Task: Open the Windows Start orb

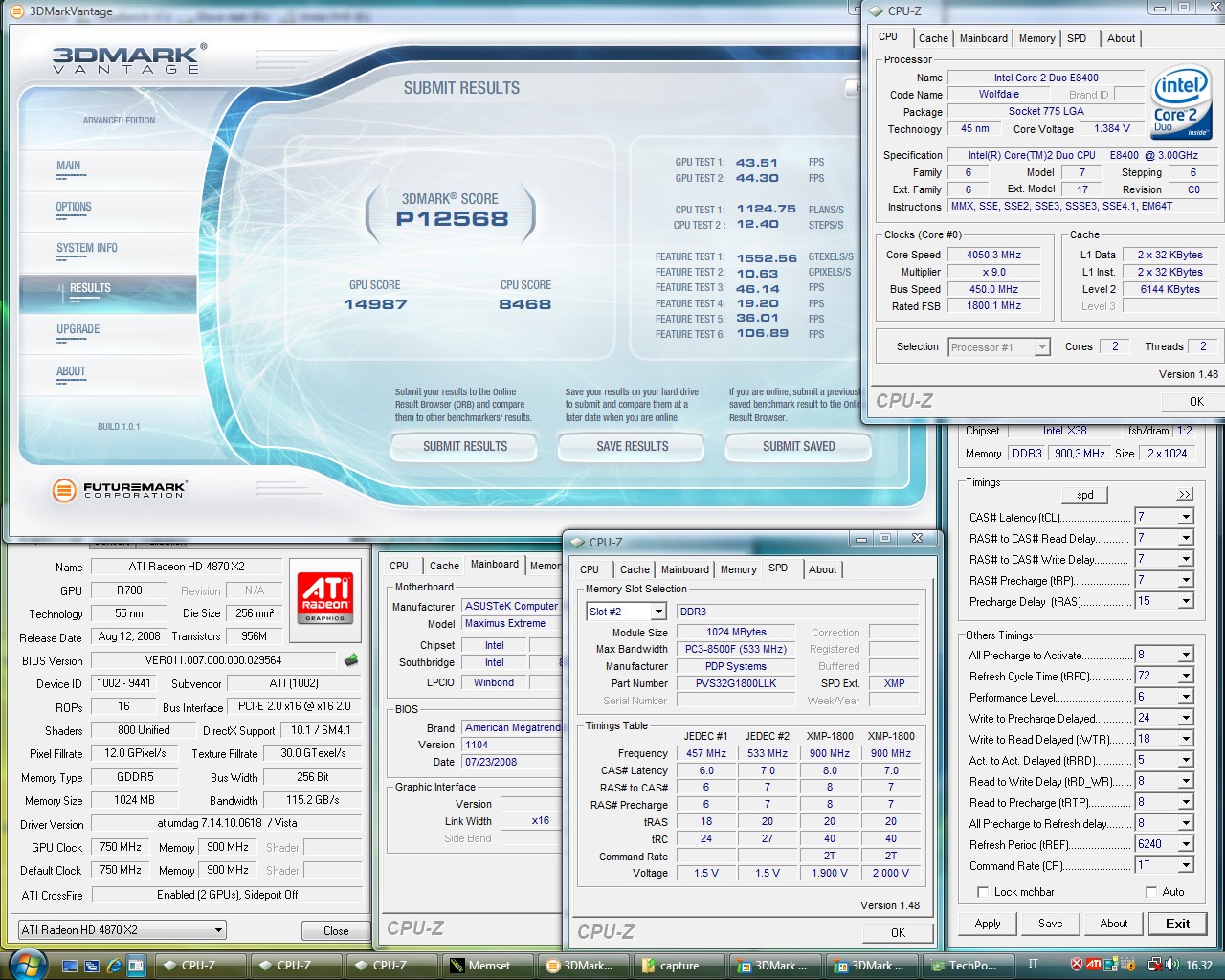Action: (26, 964)
